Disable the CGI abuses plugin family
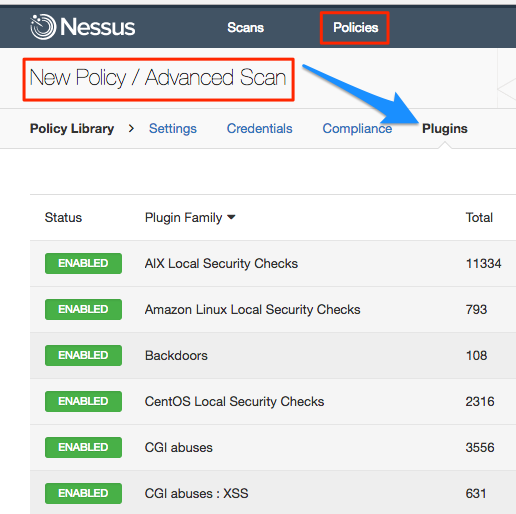The height and width of the screenshot is (514, 516). point(83,447)
